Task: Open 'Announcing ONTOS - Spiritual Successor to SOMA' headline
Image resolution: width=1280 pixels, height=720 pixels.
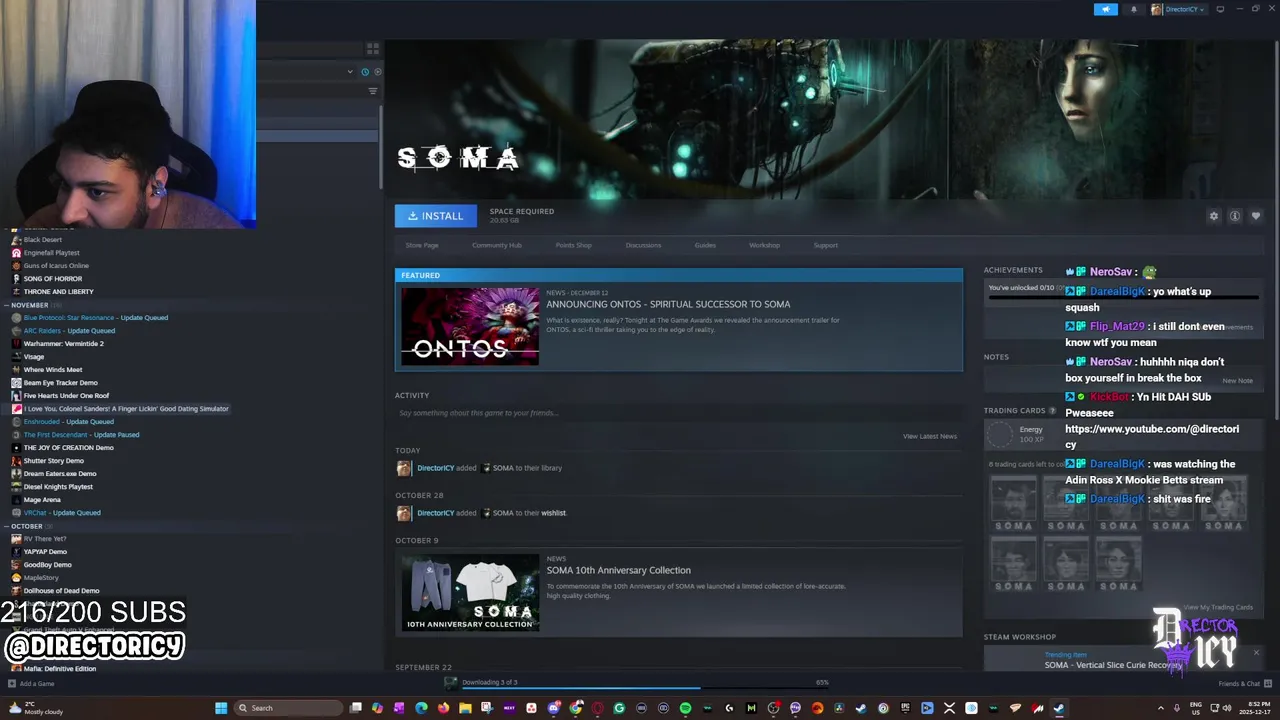Action: tap(668, 304)
